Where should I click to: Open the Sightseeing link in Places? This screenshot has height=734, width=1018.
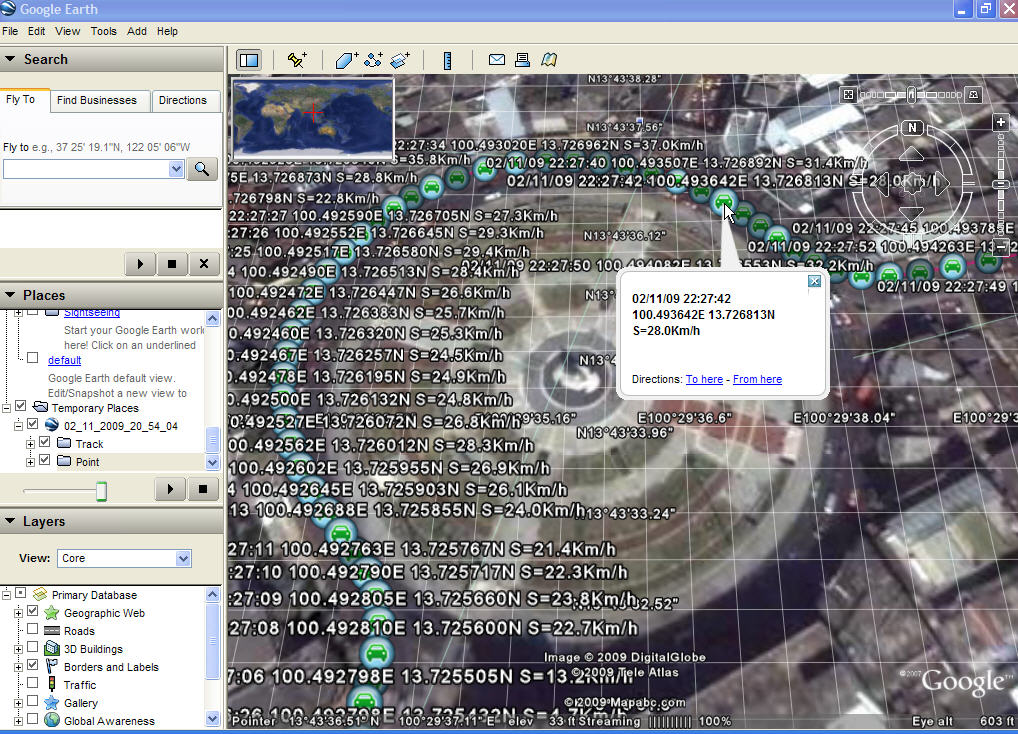(x=92, y=312)
